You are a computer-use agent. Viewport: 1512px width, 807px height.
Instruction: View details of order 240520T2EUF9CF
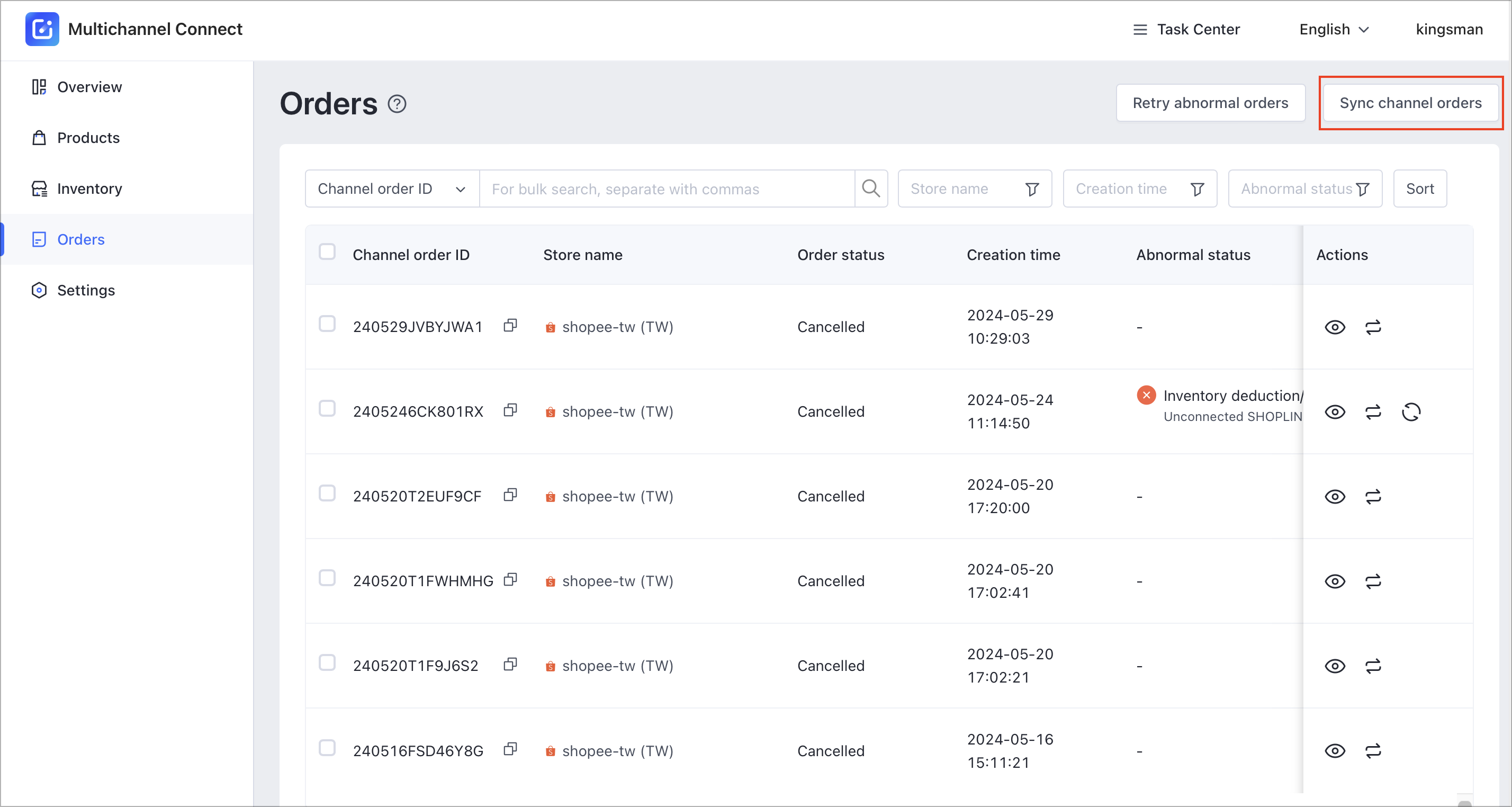coord(1335,497)
